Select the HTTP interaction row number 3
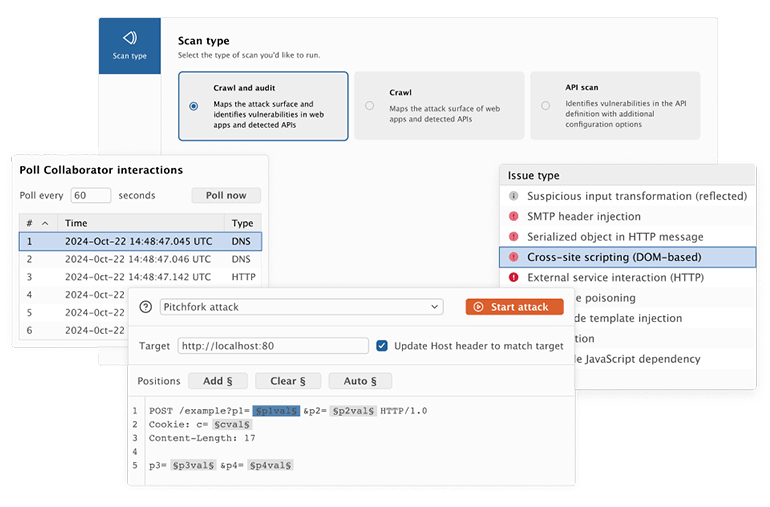The width and height of the screenshot is (770, 507). click(x=140, y=277)
